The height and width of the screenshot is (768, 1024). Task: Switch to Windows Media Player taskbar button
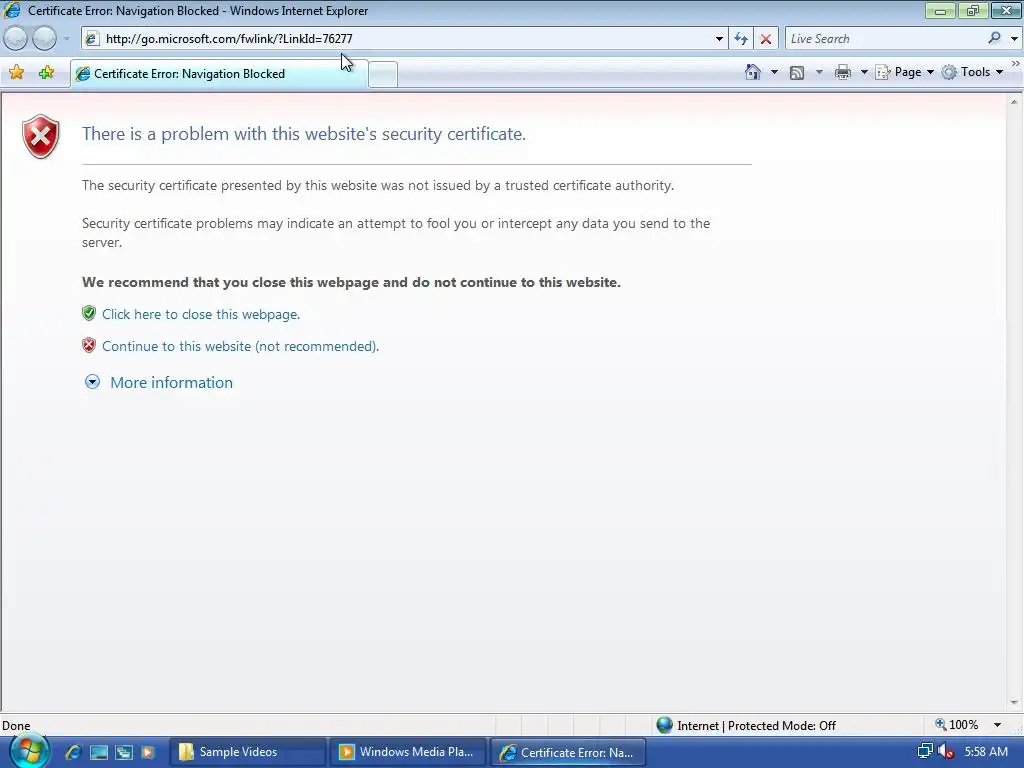click(408, 752)
